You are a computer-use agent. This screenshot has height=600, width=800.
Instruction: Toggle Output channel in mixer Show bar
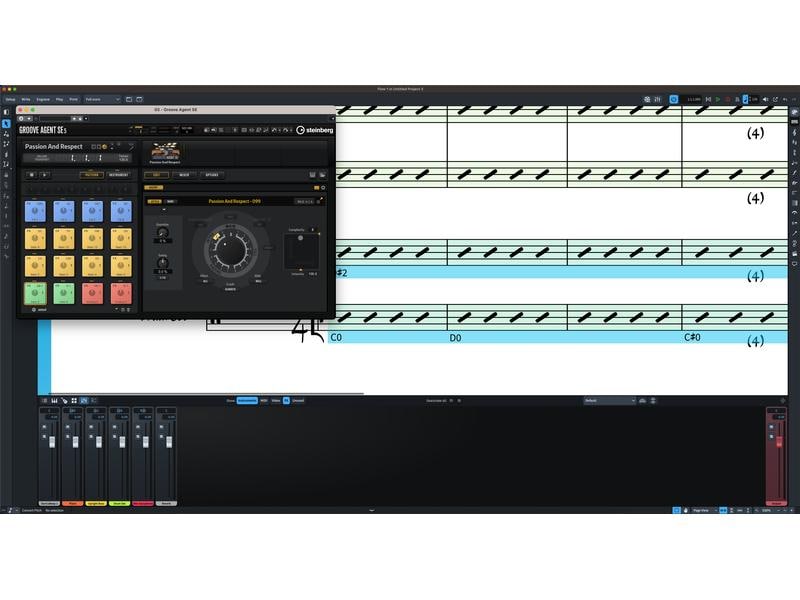click(x=298, y=401)
